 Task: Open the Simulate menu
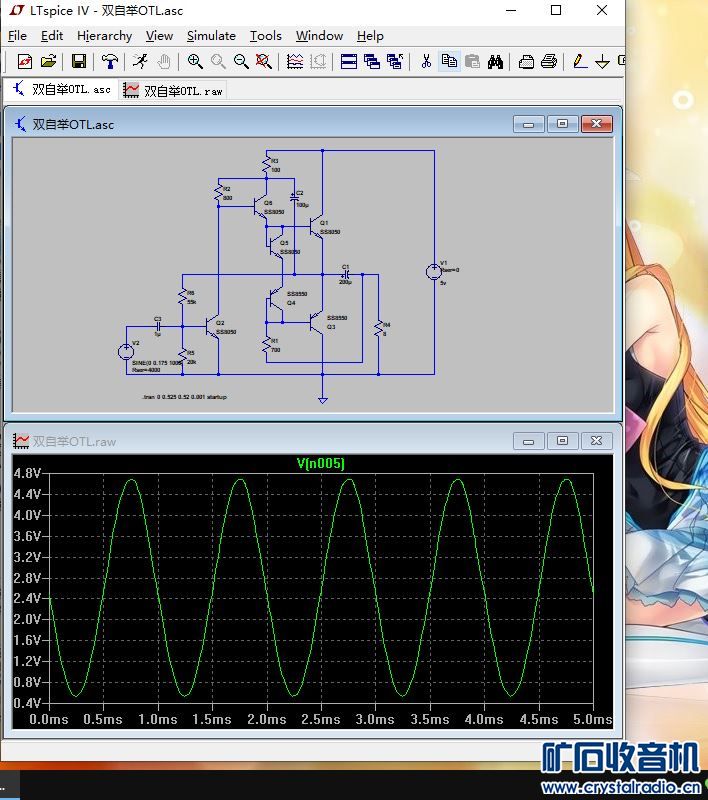tap(211, 36)
